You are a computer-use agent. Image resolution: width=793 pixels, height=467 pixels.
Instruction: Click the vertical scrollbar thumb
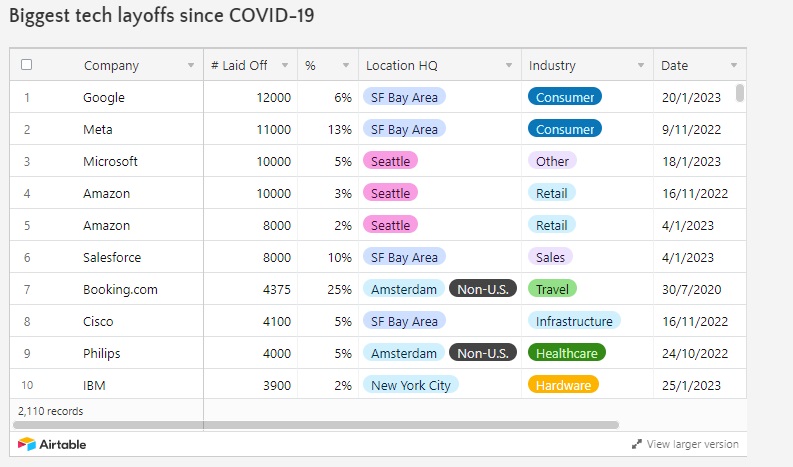740,93
